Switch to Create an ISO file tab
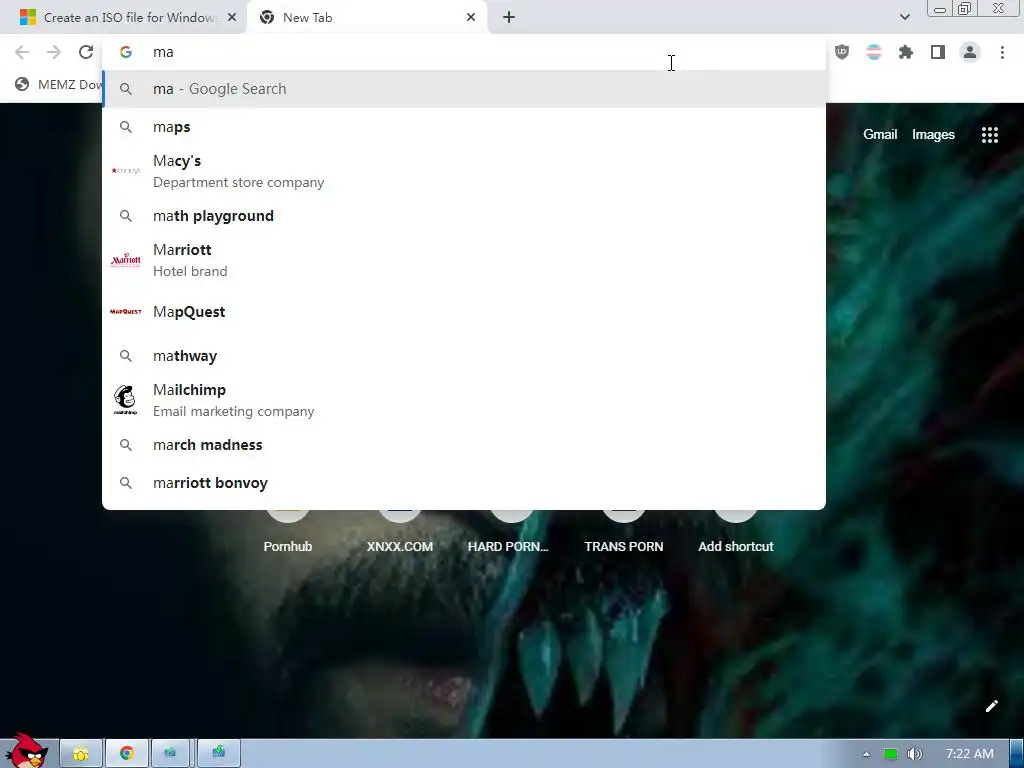The image size is (1024, 768). pos(123,18)
